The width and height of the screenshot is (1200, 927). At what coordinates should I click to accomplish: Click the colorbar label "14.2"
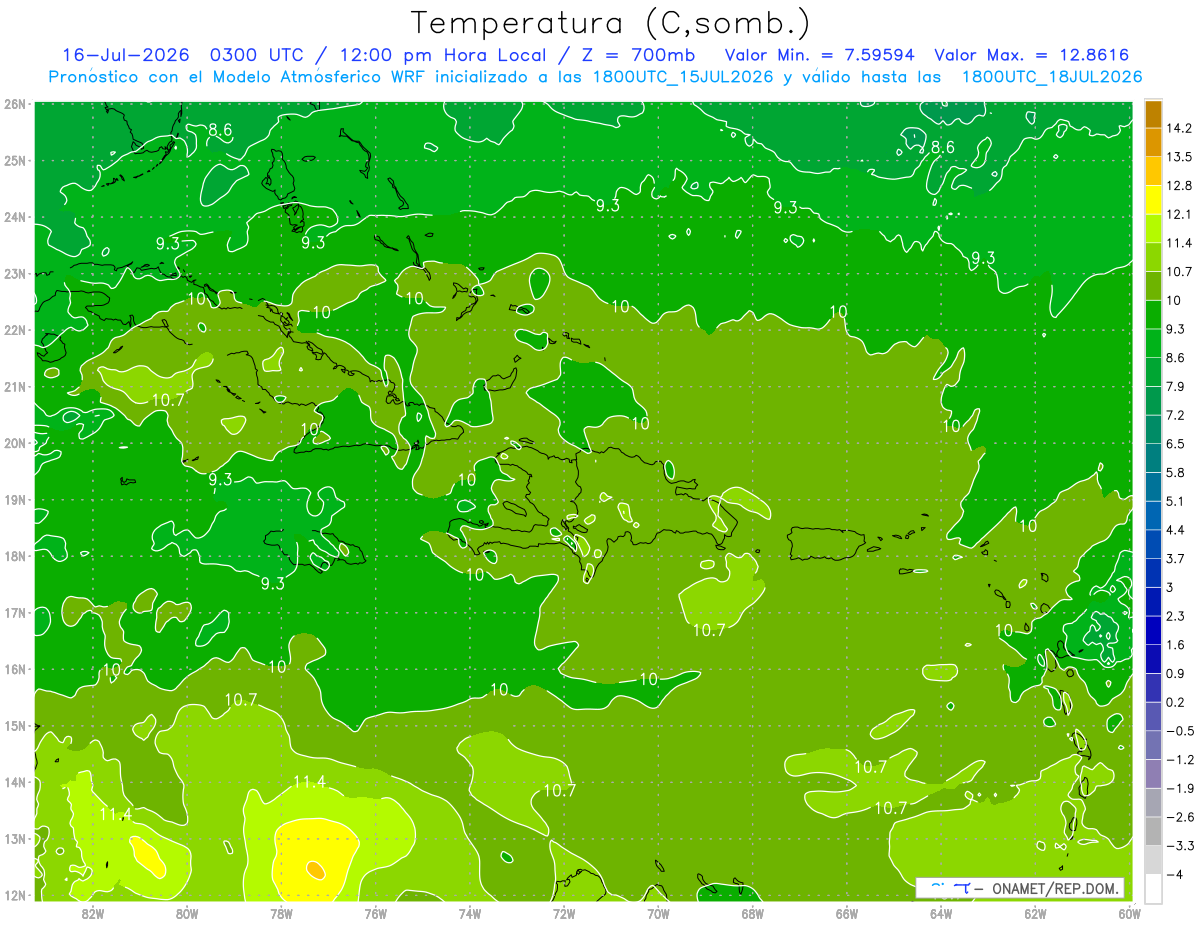tap(1180, 128)
